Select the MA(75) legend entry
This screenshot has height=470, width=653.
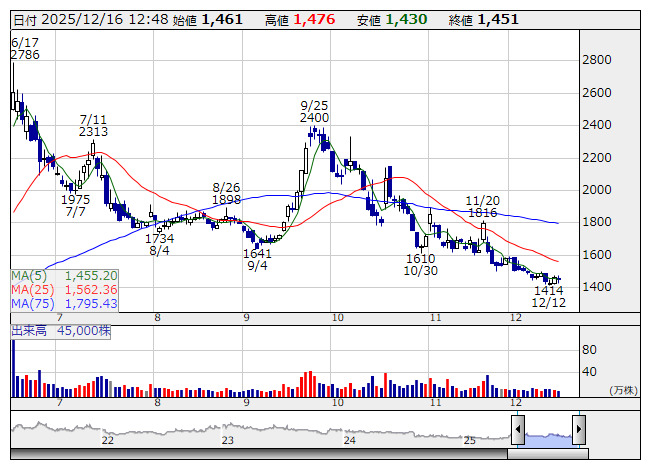coord(65,303)
